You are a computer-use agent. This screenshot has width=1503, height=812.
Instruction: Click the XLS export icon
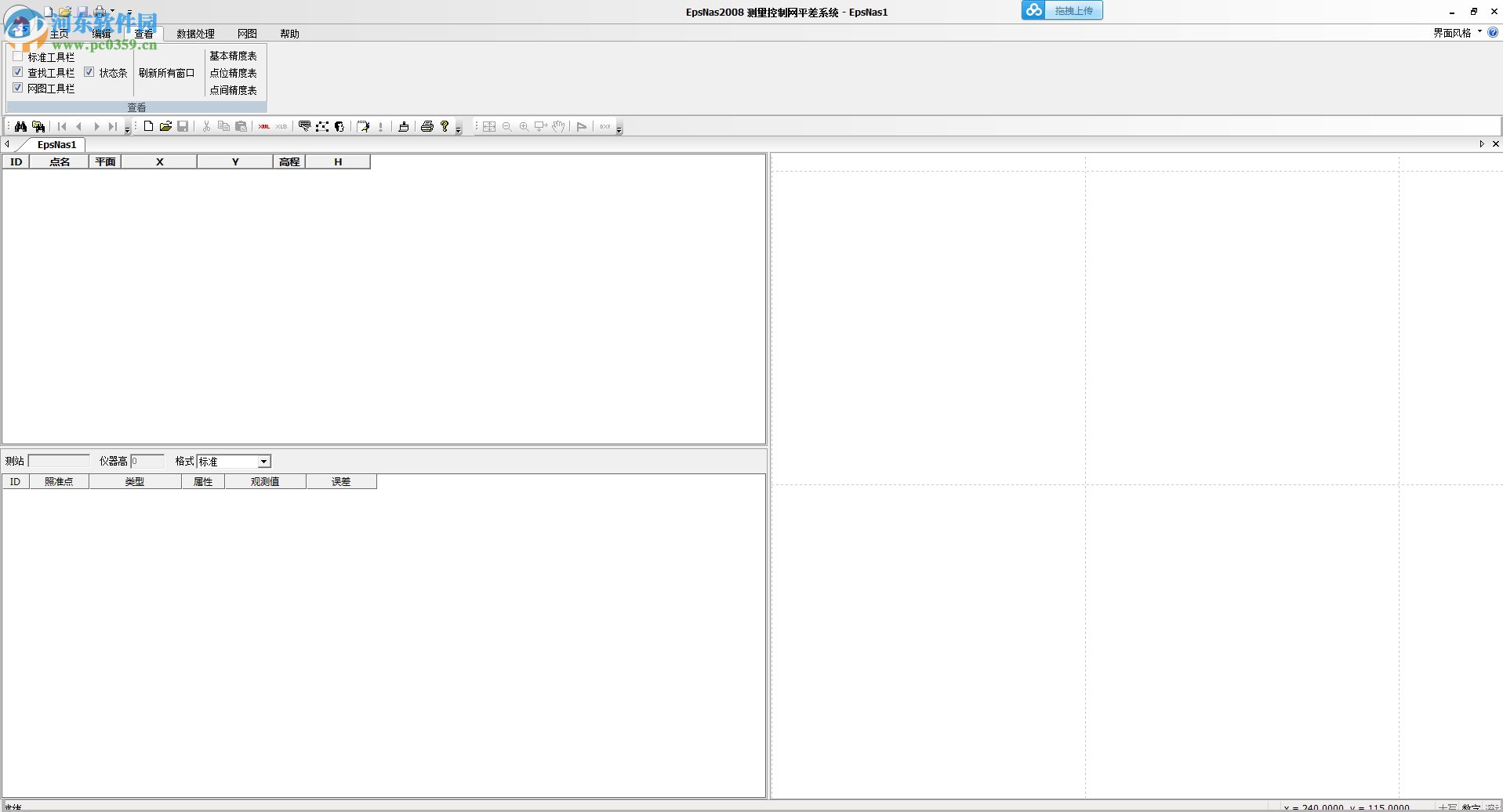(281, 126)
